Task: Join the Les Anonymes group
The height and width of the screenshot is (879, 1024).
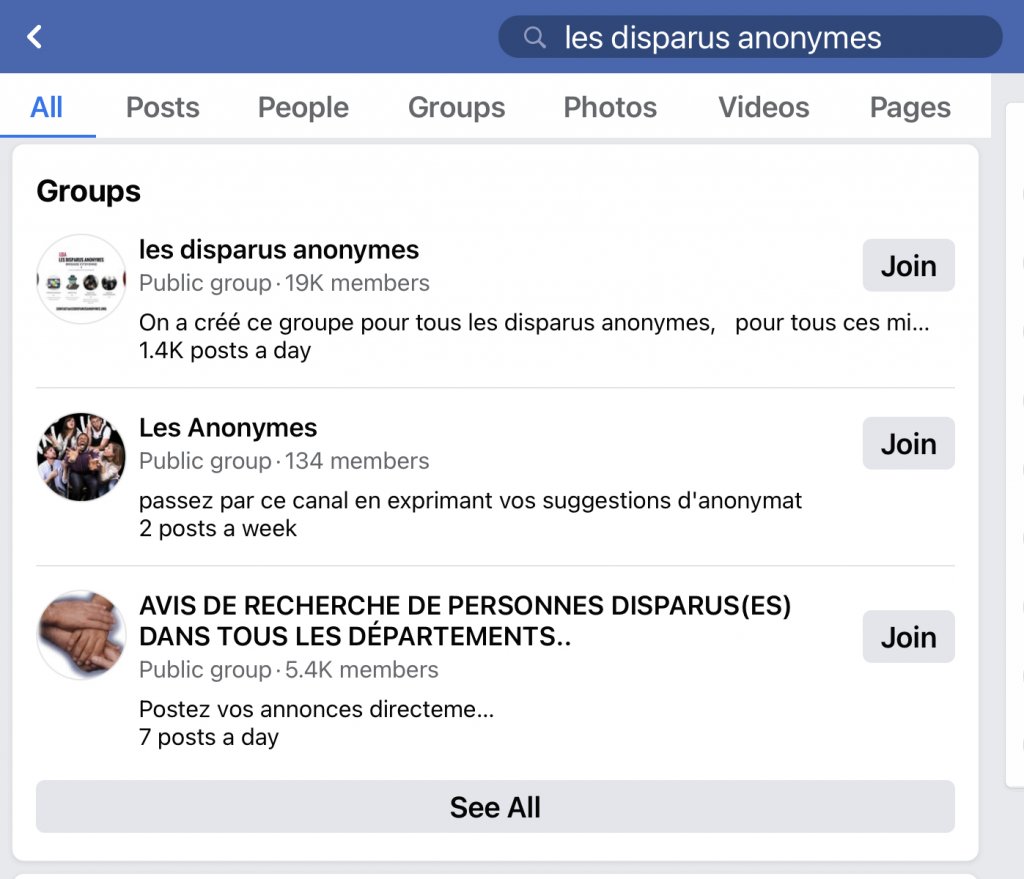Action: [x=908, y=444]
